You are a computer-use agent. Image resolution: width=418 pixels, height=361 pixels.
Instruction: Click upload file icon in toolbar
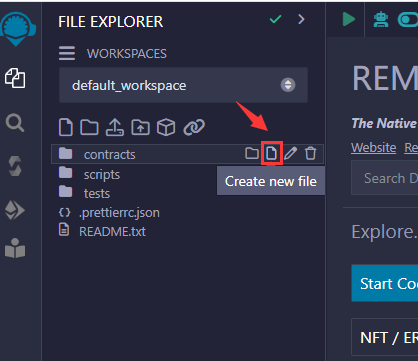115,127
